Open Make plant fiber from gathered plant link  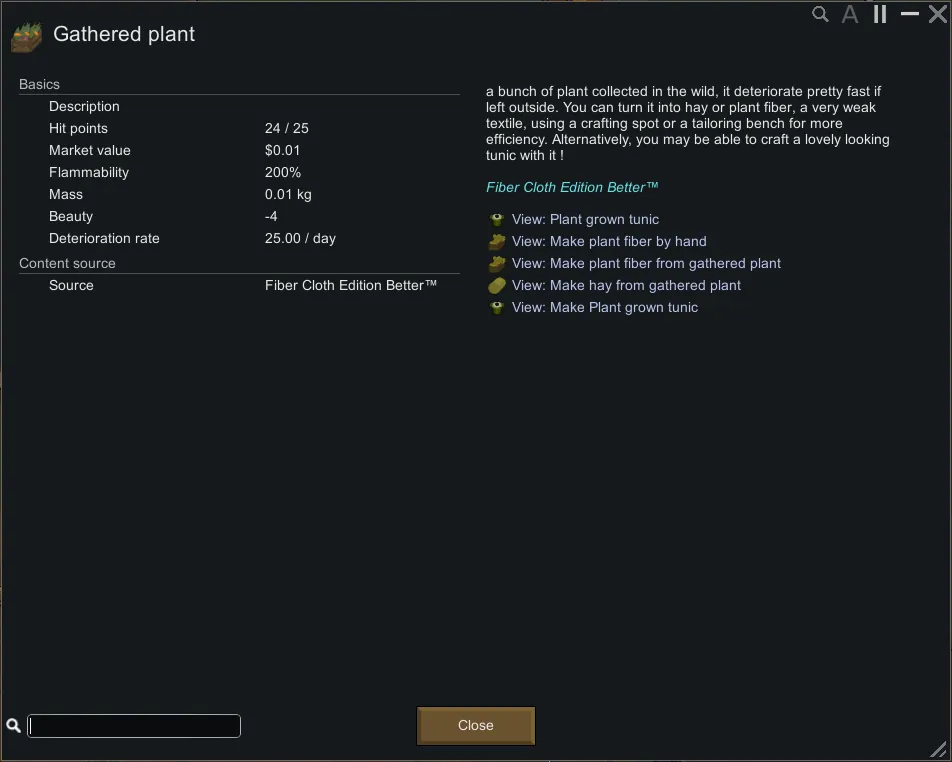(x=646, y=264)
